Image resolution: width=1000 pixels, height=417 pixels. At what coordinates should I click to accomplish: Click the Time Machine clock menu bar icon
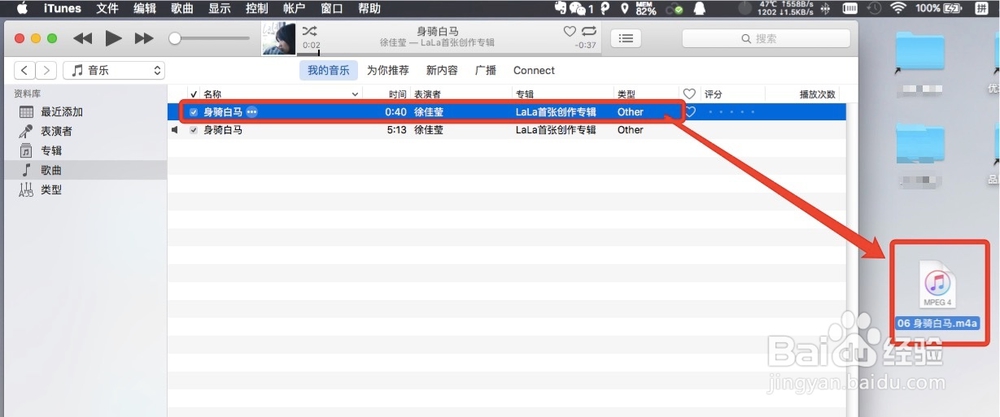874,8
